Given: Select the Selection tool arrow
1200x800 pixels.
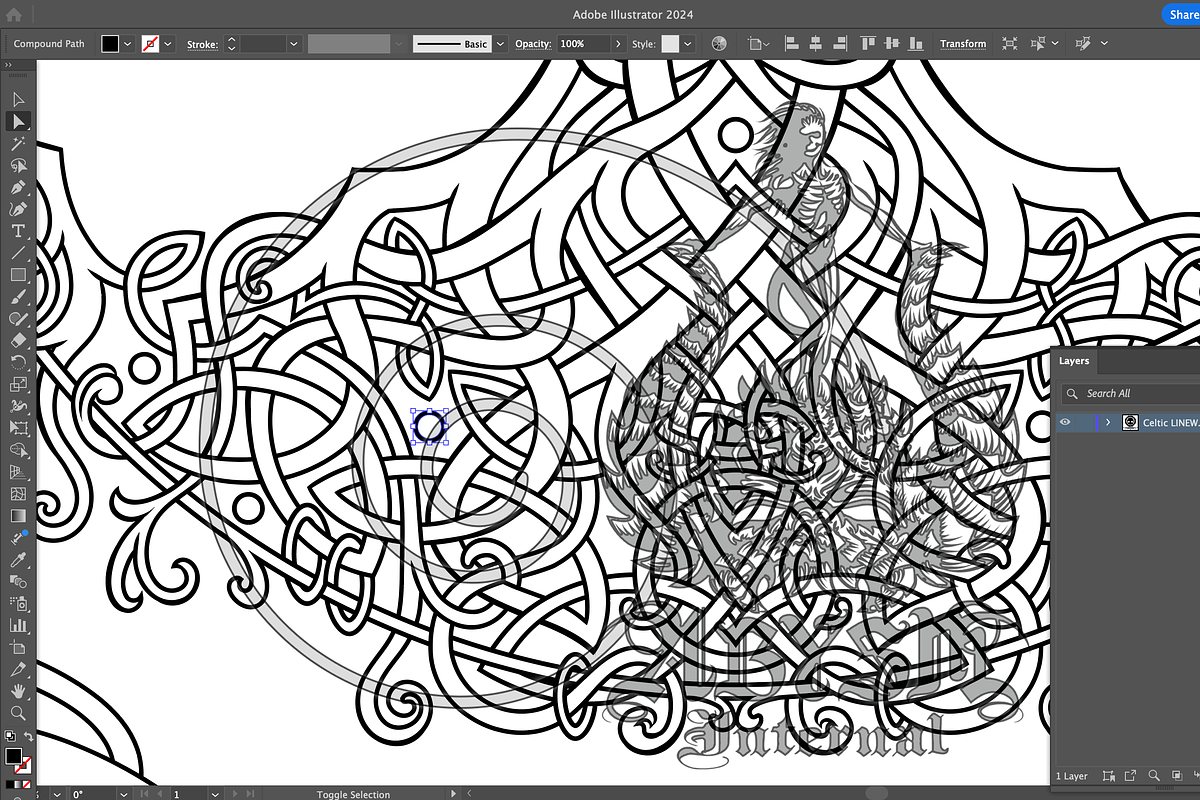Looking at the screenshot, I should pos(18,99).
